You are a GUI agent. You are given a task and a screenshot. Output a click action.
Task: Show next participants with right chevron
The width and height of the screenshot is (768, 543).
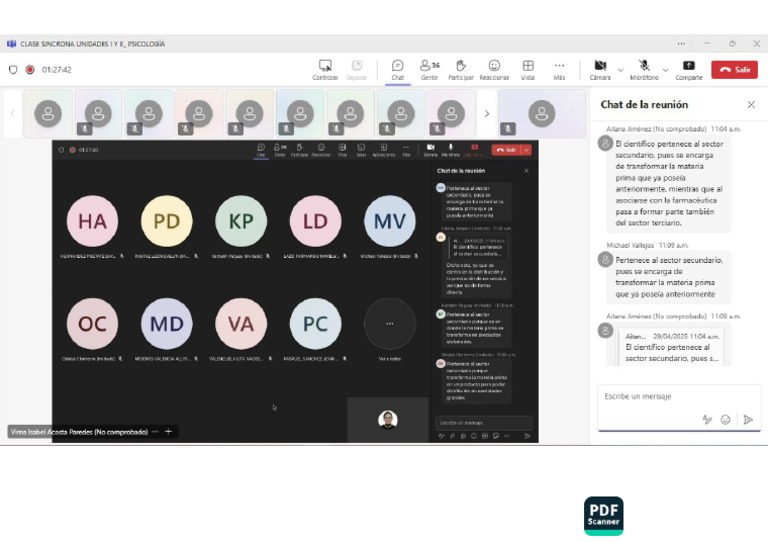486,114
